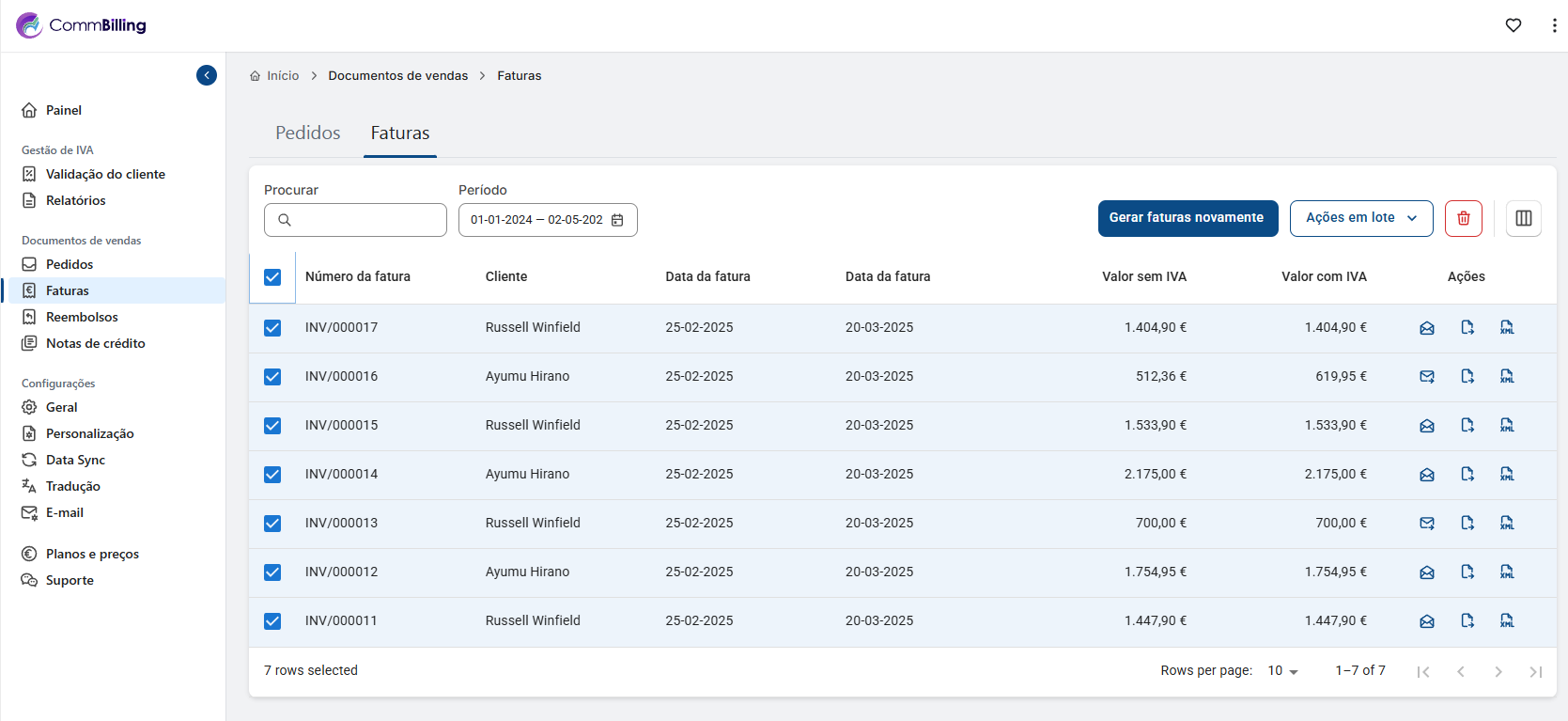Screen dimensions: 1568x721
Task: Open the Período date range picker
Action: click(x=537, y=220)
